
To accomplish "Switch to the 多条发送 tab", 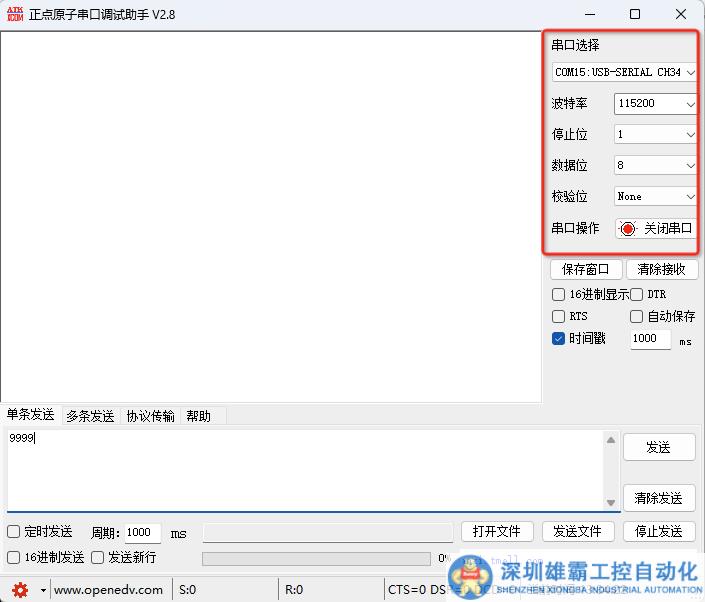I will (90, 416).
